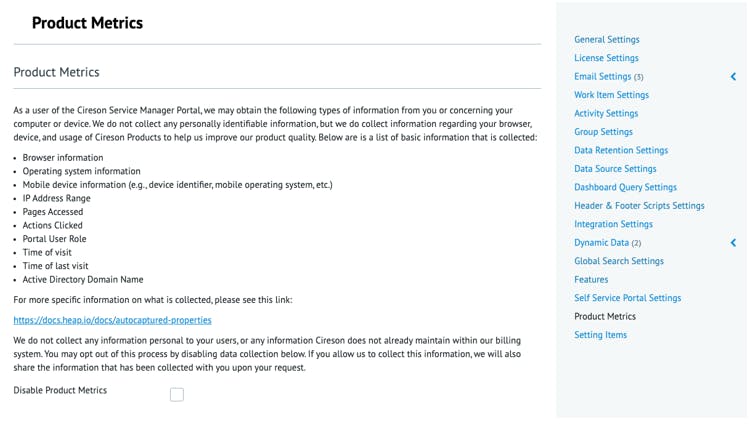
Task: Go to Dashboard Query Settings
Action: [625, 188]
